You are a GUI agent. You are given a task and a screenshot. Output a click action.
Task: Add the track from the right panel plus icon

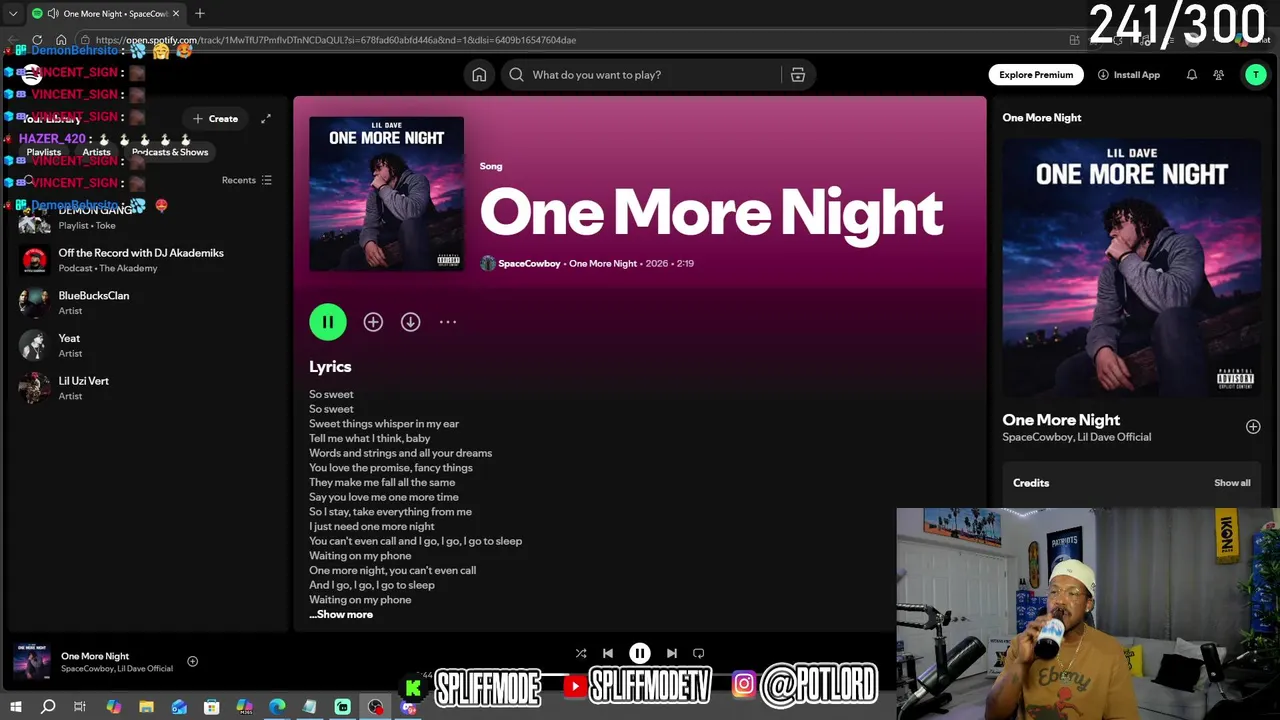pos(1253,427)
